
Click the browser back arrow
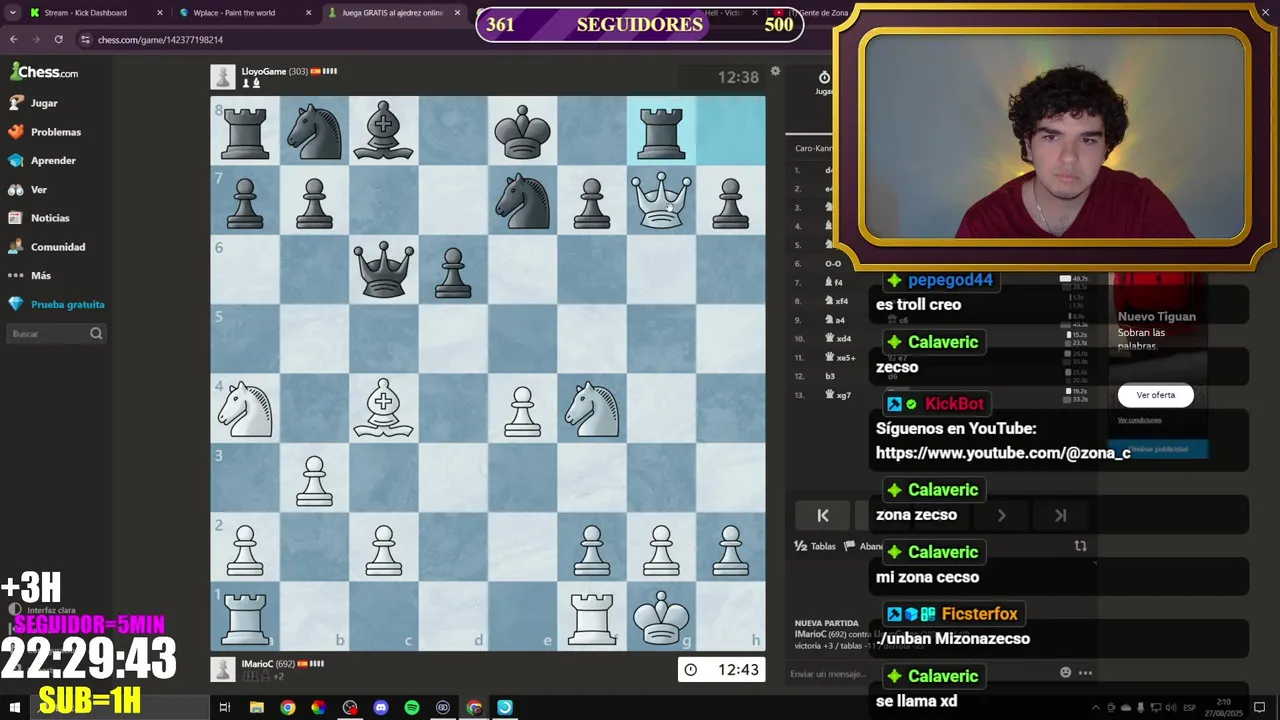[x=13, y=39]
